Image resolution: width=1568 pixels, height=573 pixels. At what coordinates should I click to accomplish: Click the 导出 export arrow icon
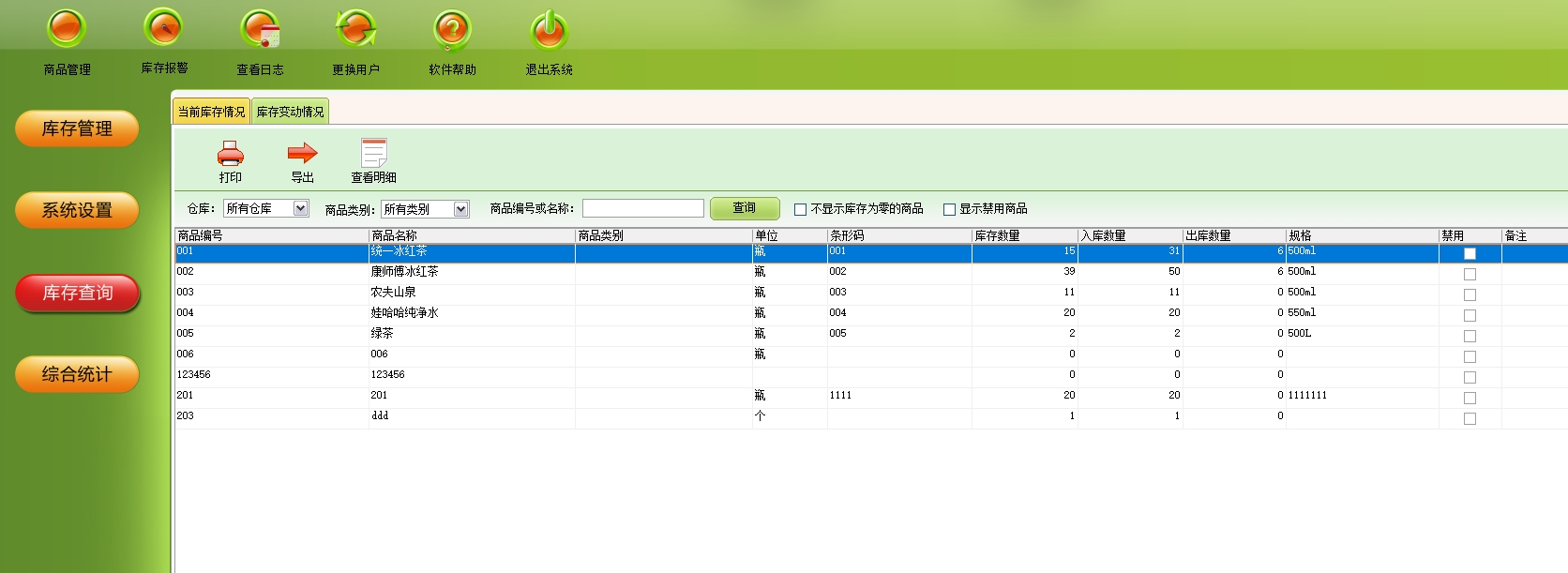(x=302, y=154)
